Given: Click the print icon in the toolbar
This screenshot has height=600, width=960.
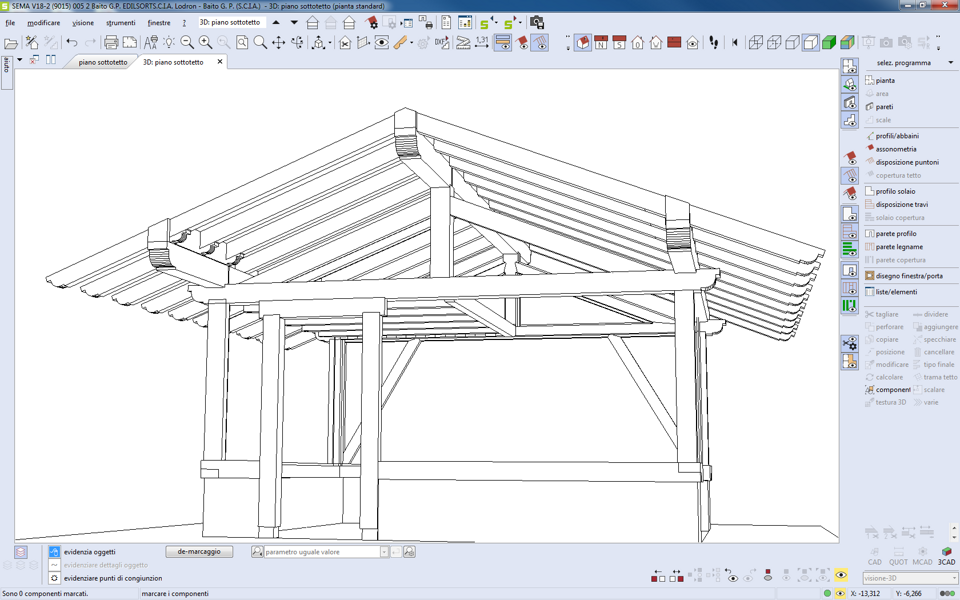Looking at the screenshot, I should tap(111, 43).
